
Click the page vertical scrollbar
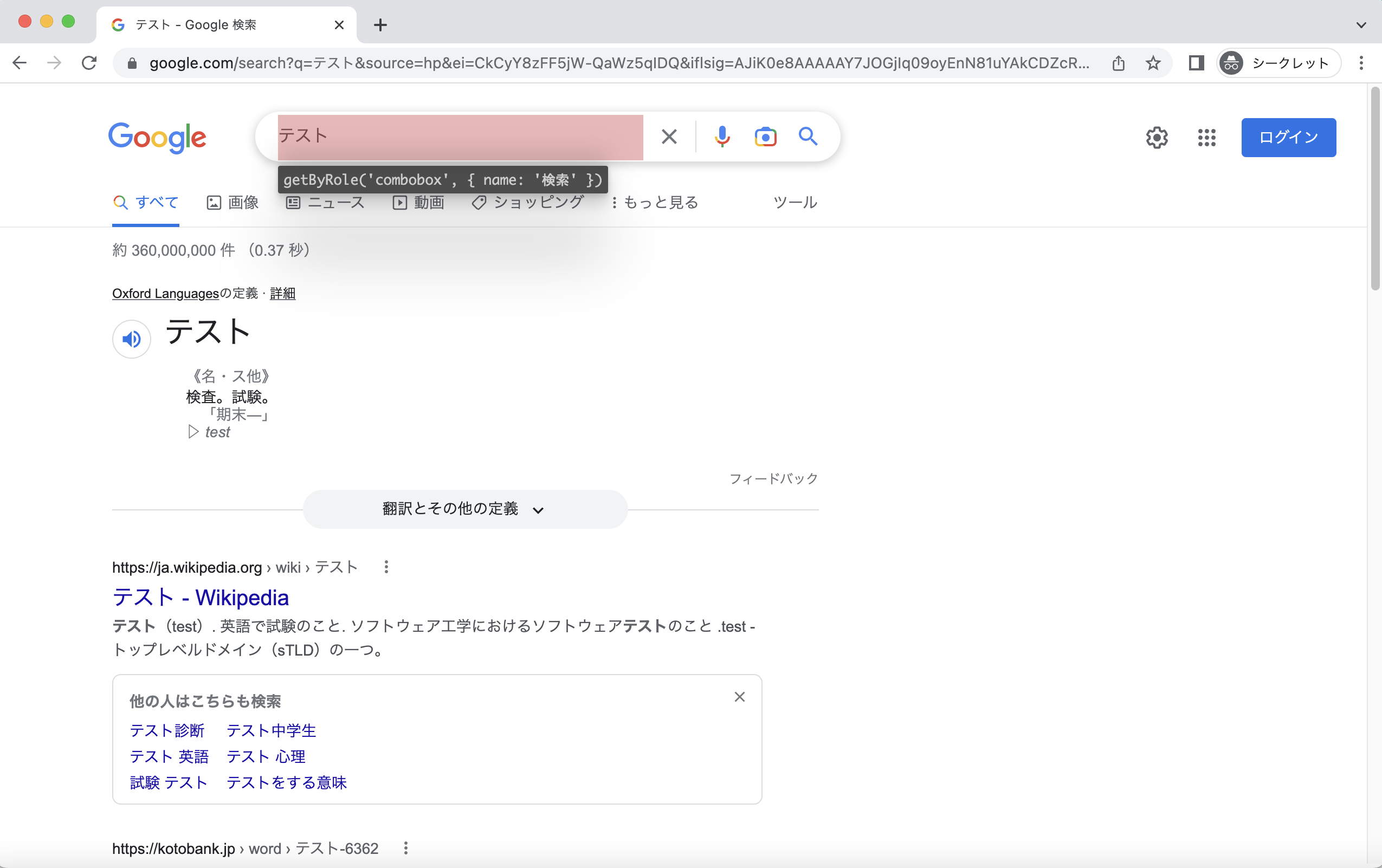point(1375,189)
